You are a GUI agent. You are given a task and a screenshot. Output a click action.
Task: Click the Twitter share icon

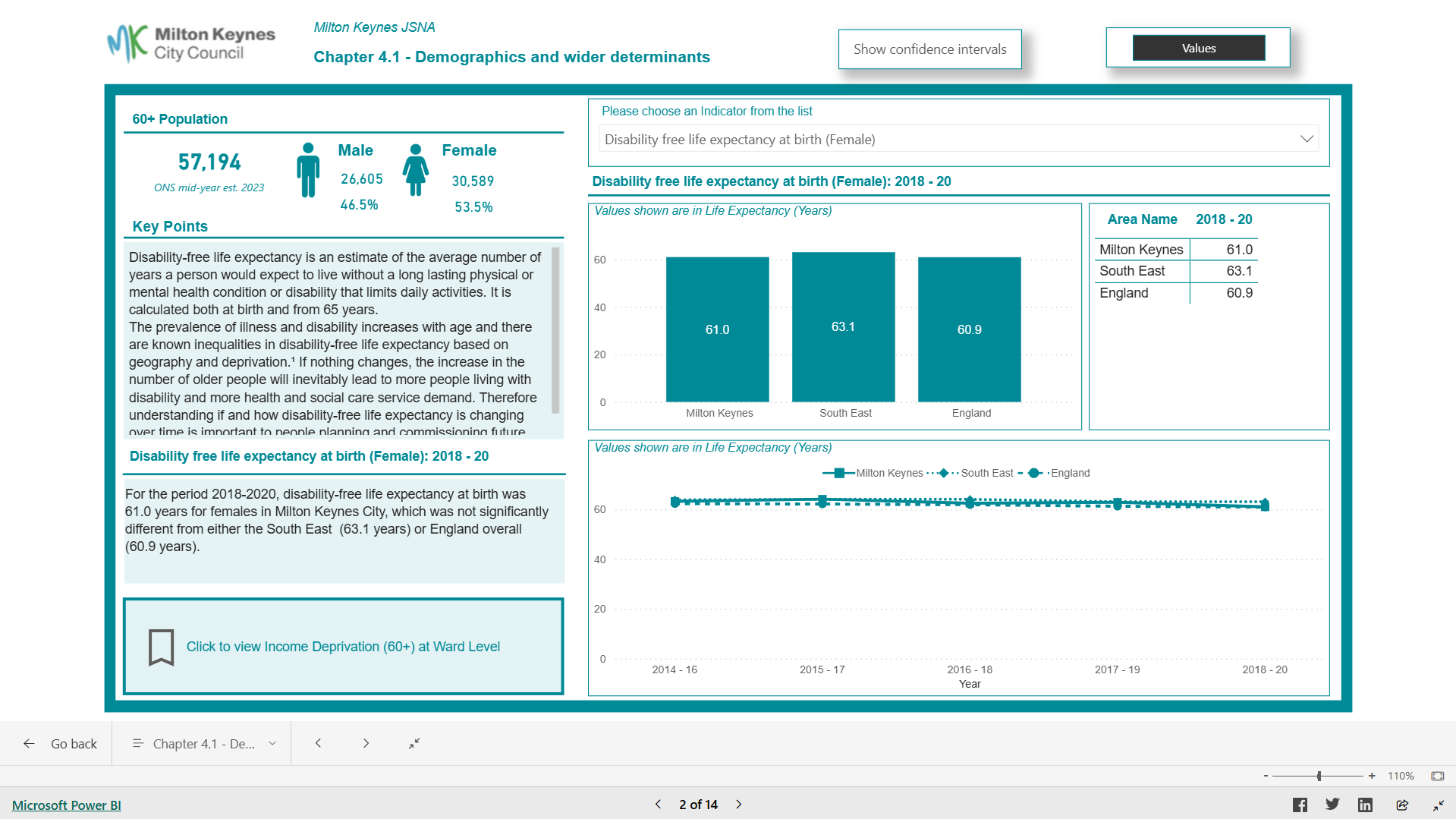pyautogui.click(x=1332, y=805)
